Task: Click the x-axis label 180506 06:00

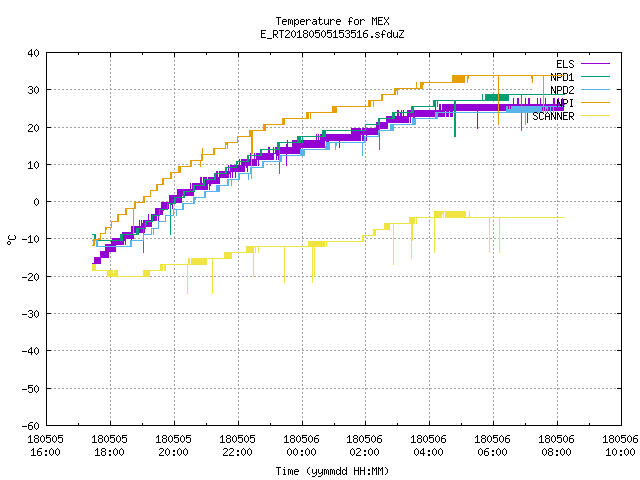Action: click(x=492, y=446)
